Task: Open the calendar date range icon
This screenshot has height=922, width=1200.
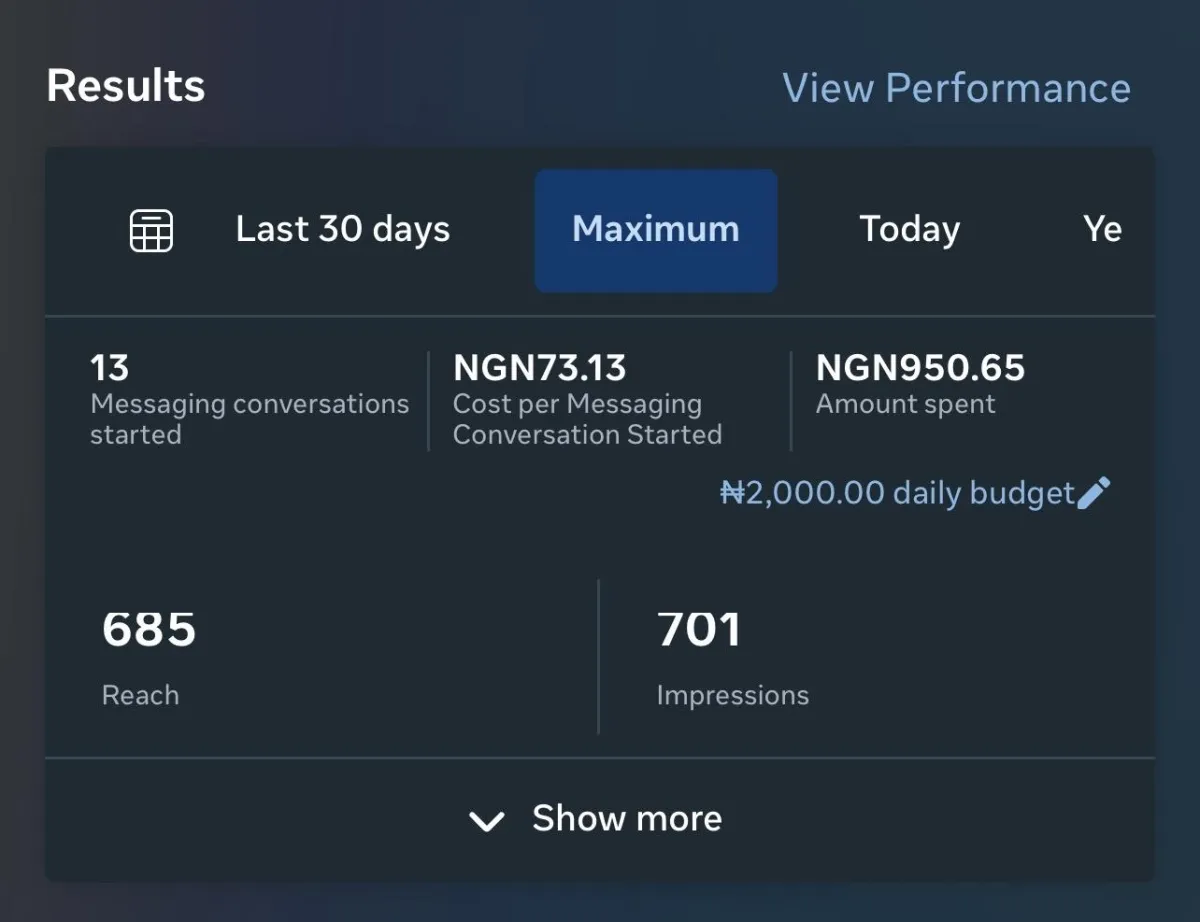Action: pyautogui.click(x=152, y=231)
